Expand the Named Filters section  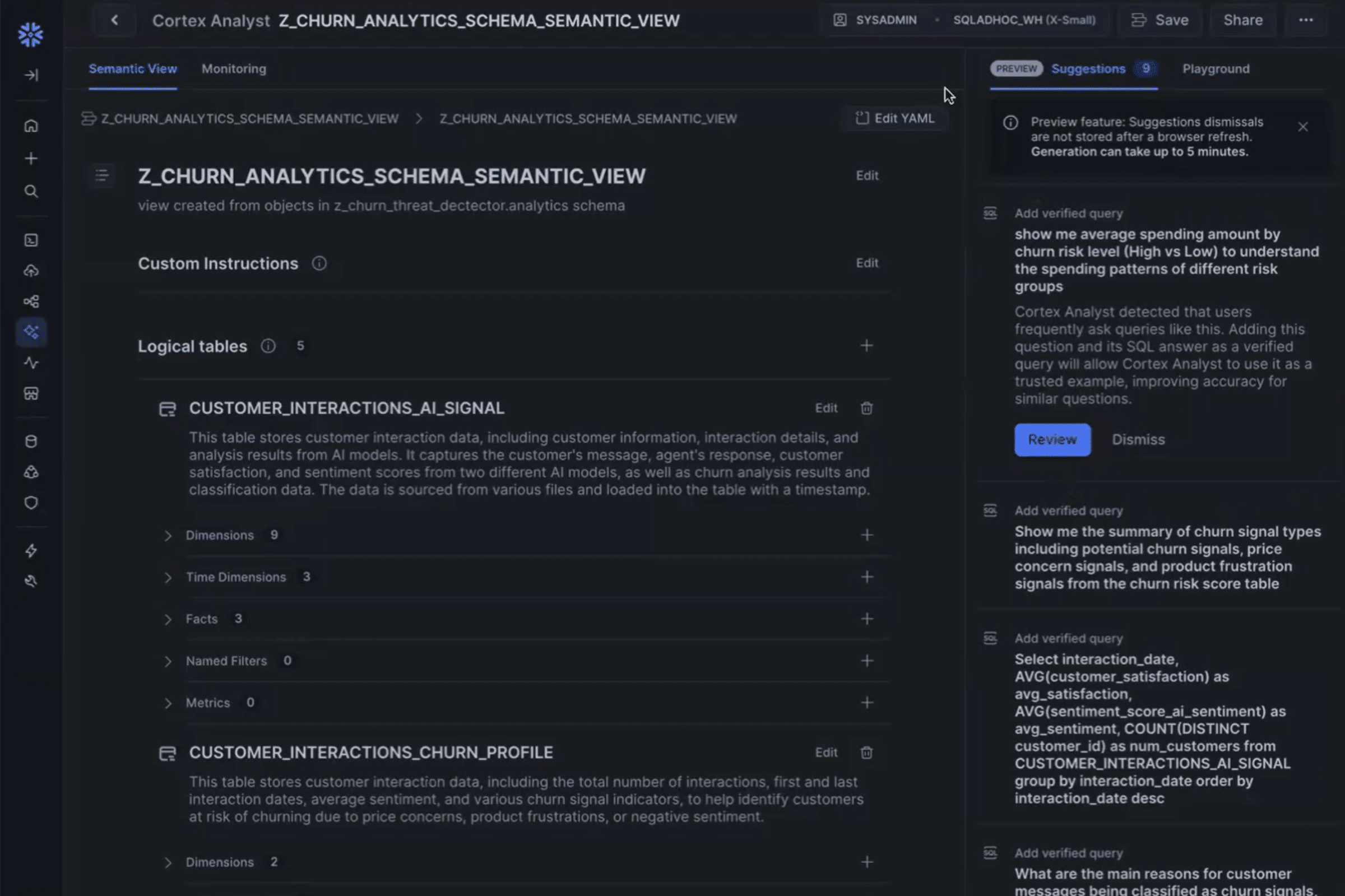click(169, 661)
